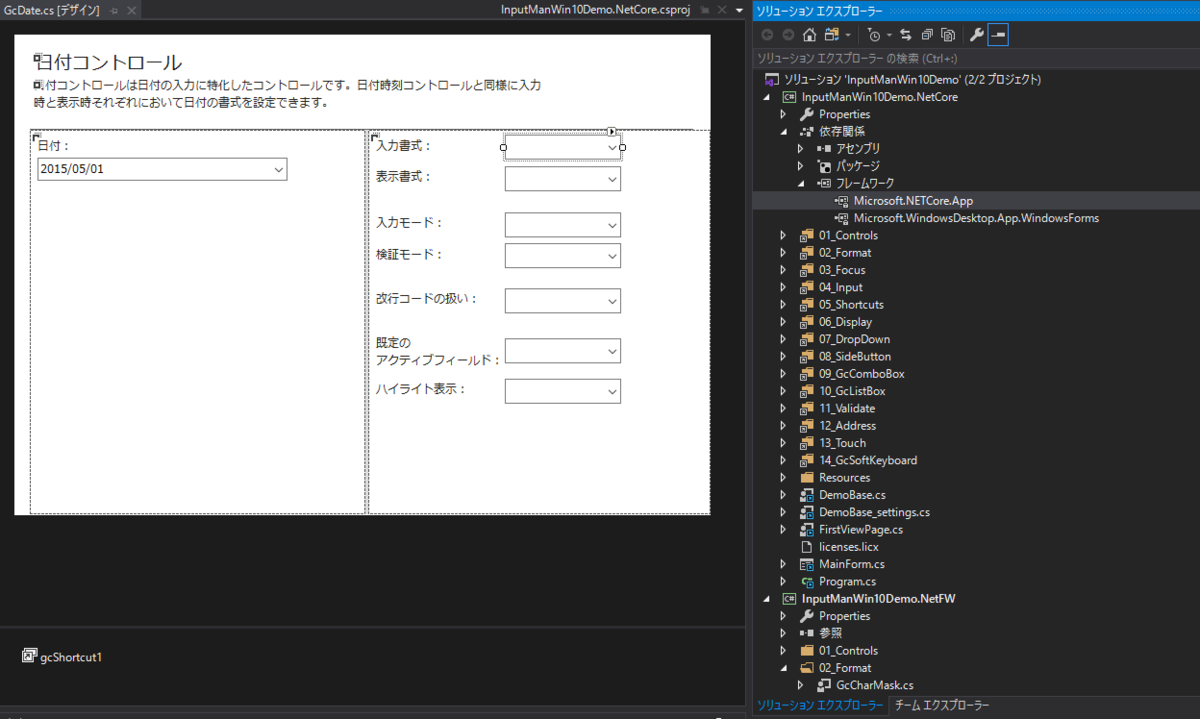Screen dimensions: 1200x719
Task: Select the gcShortcut1 component in the tray
Action: tap(62, 657)
